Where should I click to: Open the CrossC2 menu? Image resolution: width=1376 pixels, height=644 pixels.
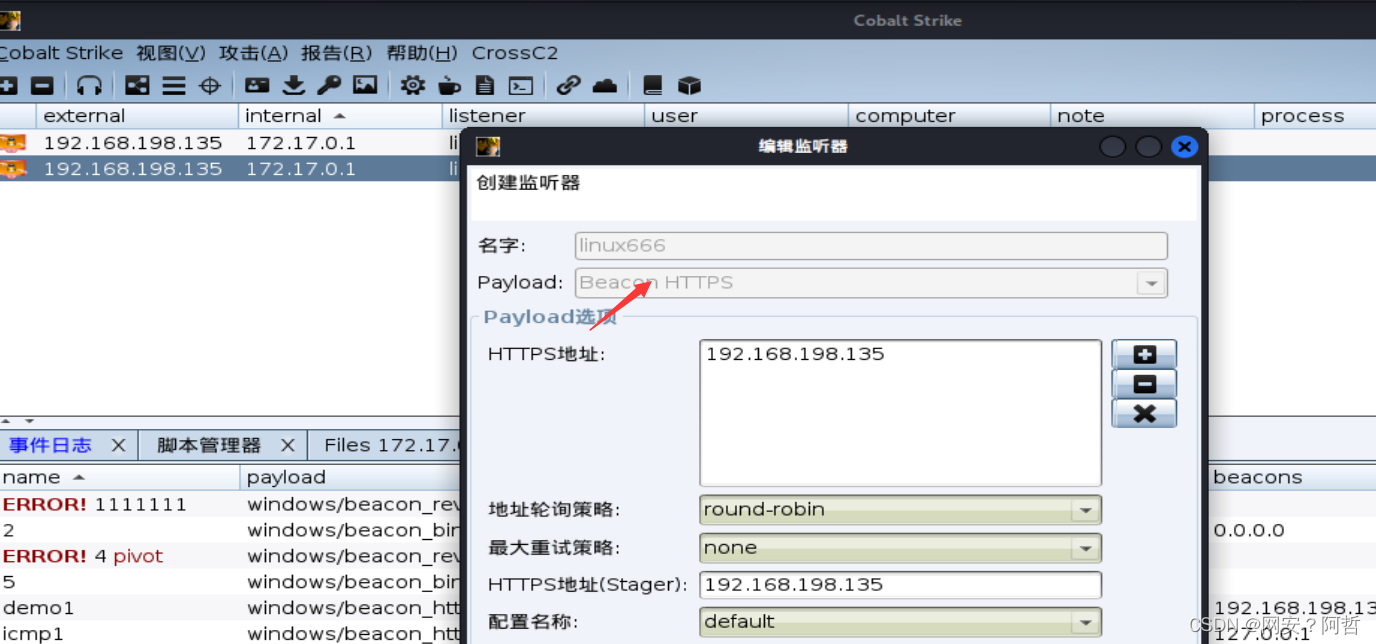(515, 53)
